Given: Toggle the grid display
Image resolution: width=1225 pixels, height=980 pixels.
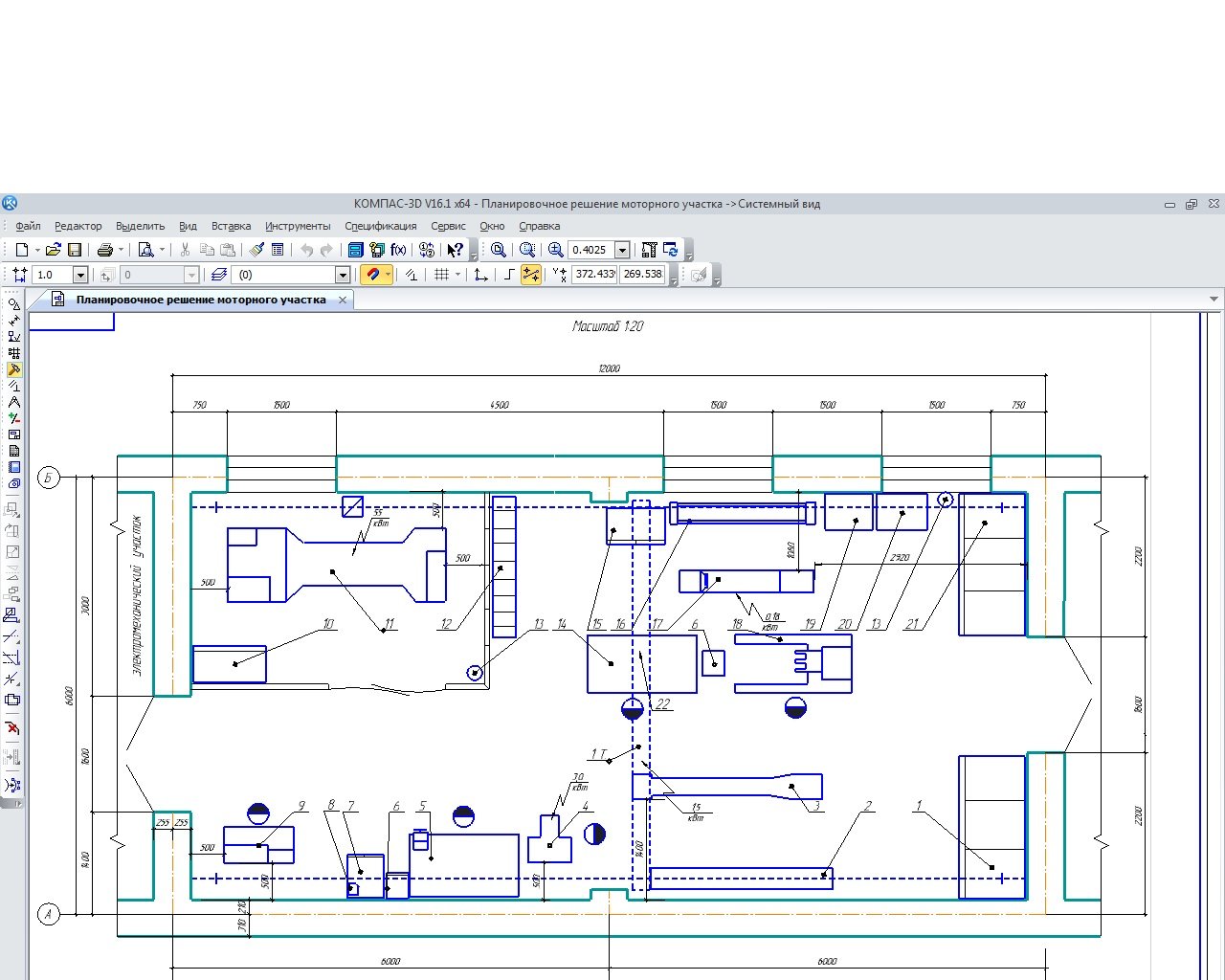Looking at the screenshot, I should click(x=441, y=275).
